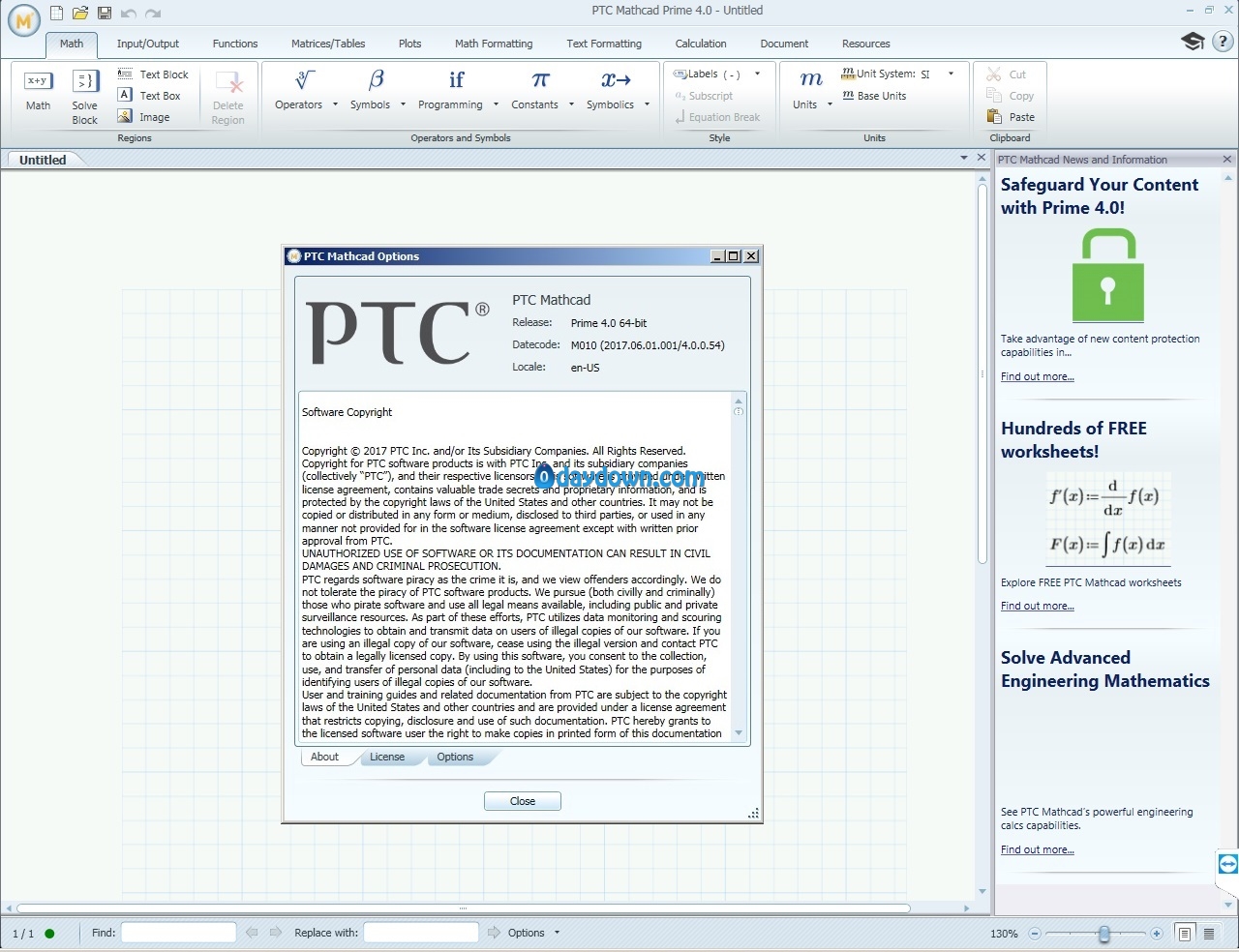Open the Math Formatting ribbon tab
This screenshot has height=952, width=1239.
[494, 44]
